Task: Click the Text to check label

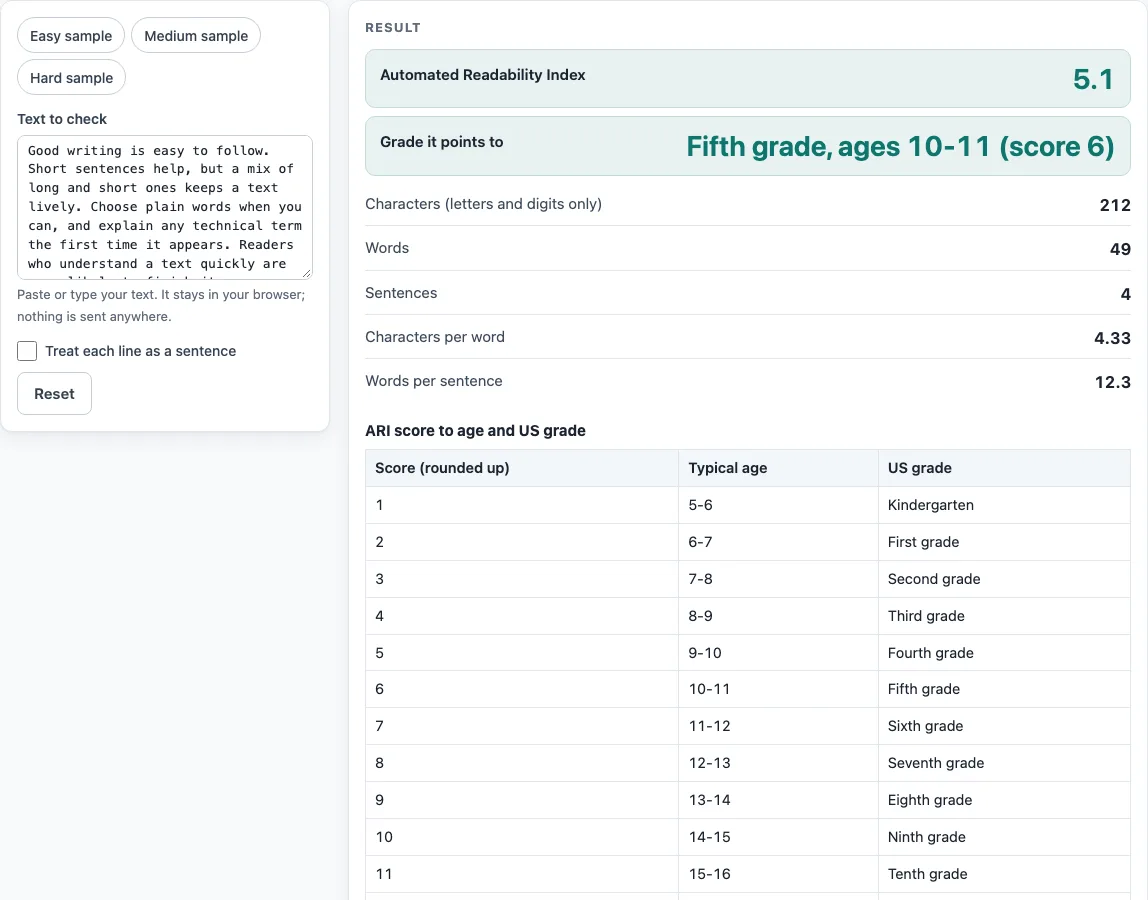Action: 62,119
